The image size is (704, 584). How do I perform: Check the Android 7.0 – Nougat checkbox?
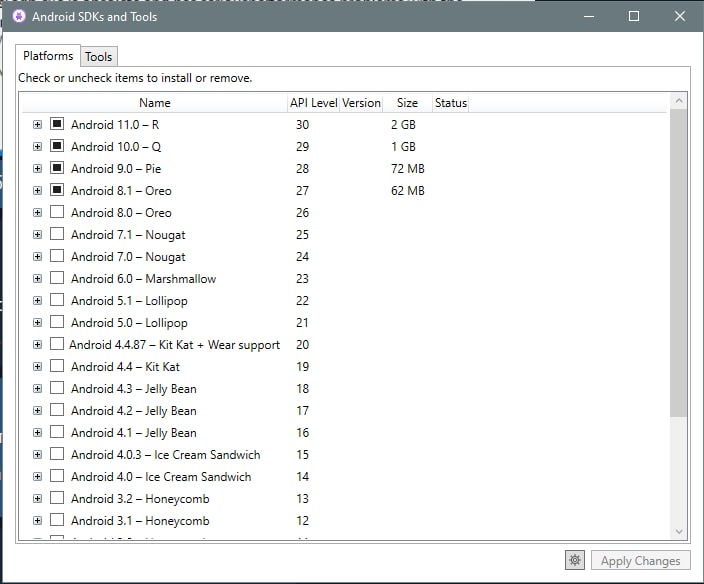[57, 255]
